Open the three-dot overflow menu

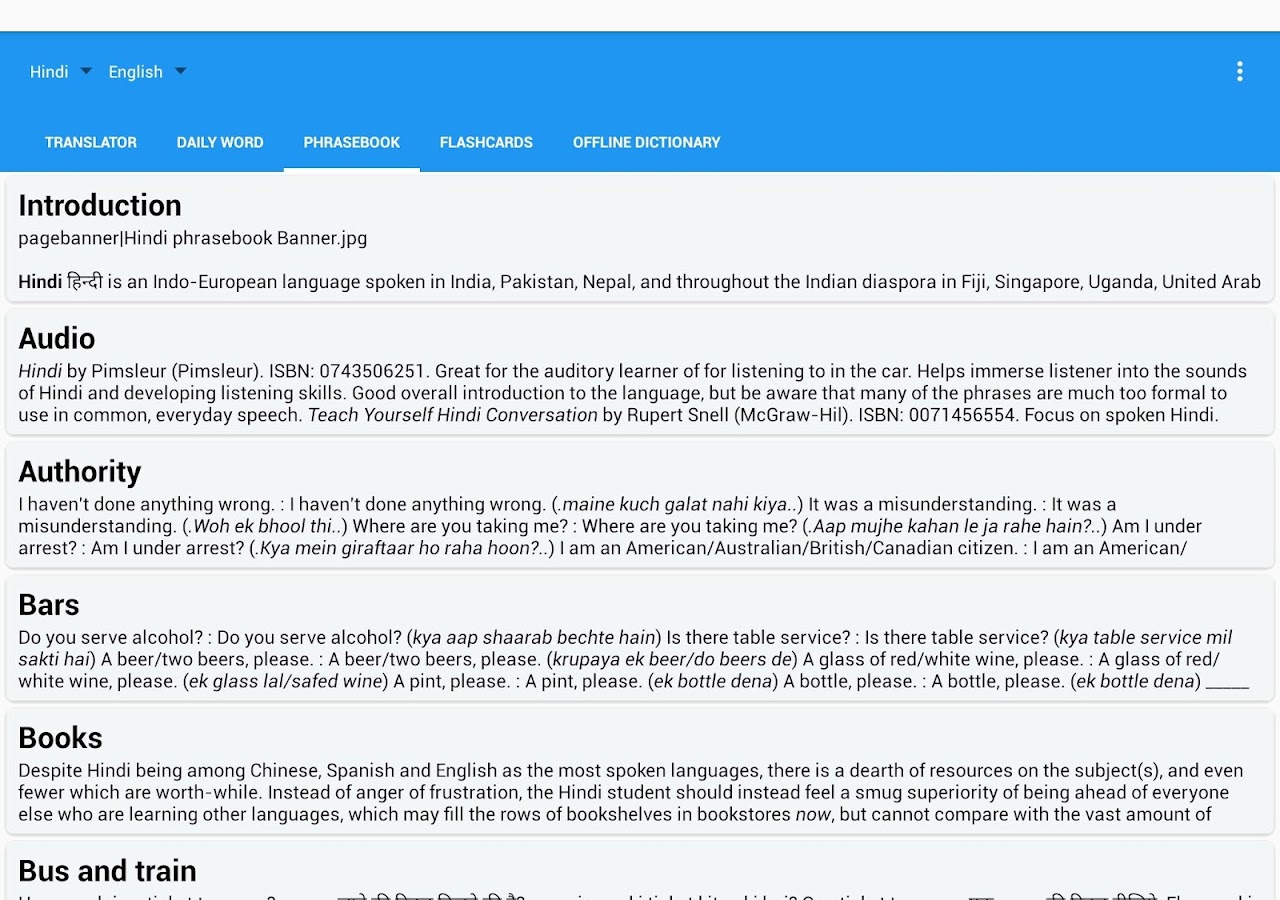[1239, 71]
